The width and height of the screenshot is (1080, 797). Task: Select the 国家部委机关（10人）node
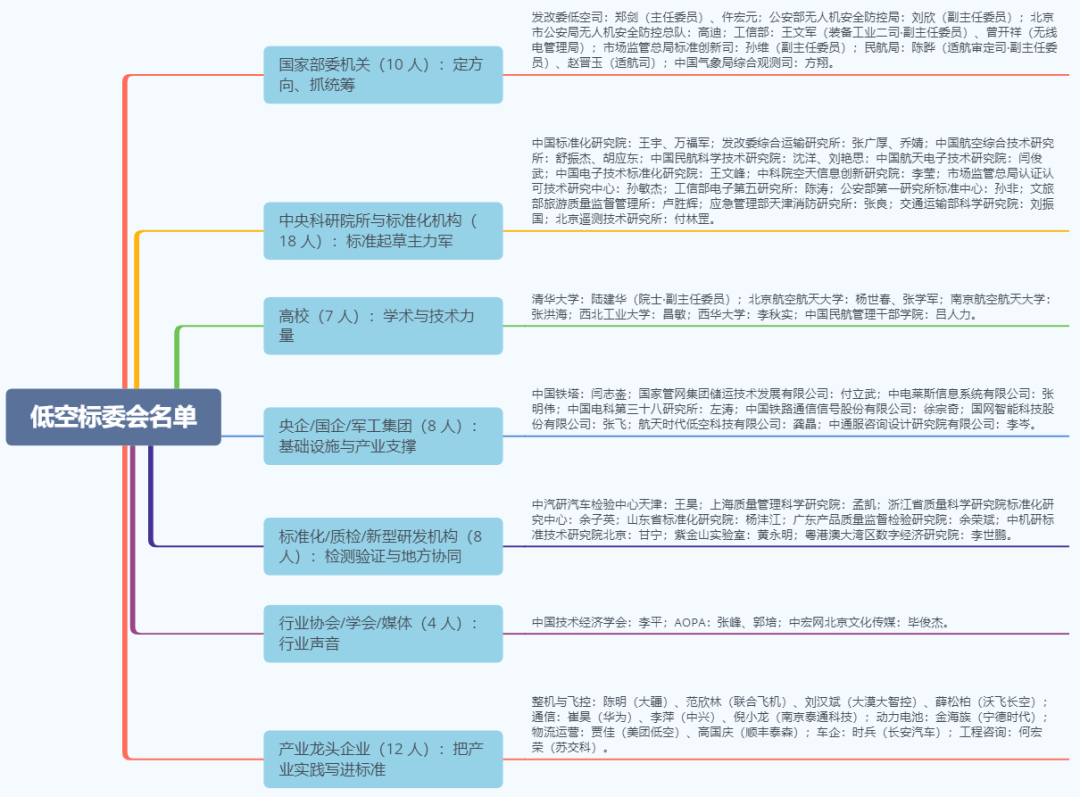[x=383, y=75]
